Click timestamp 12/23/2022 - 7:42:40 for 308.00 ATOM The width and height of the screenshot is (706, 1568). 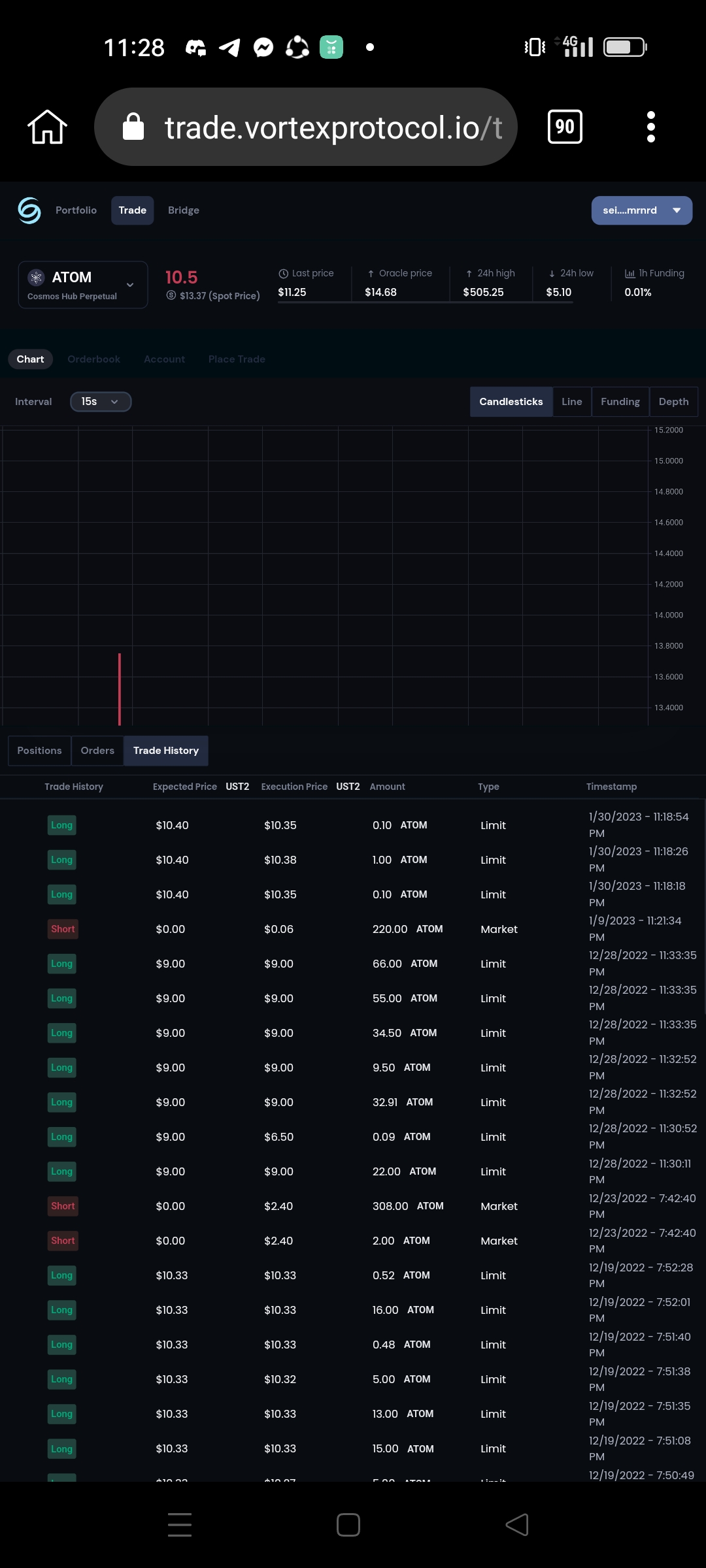[x=642, y=1206]
